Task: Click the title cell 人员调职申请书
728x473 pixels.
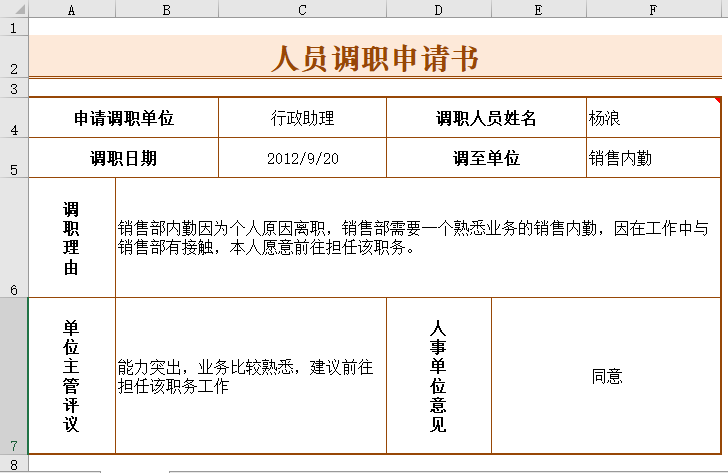Action: (x=374, y=59)
